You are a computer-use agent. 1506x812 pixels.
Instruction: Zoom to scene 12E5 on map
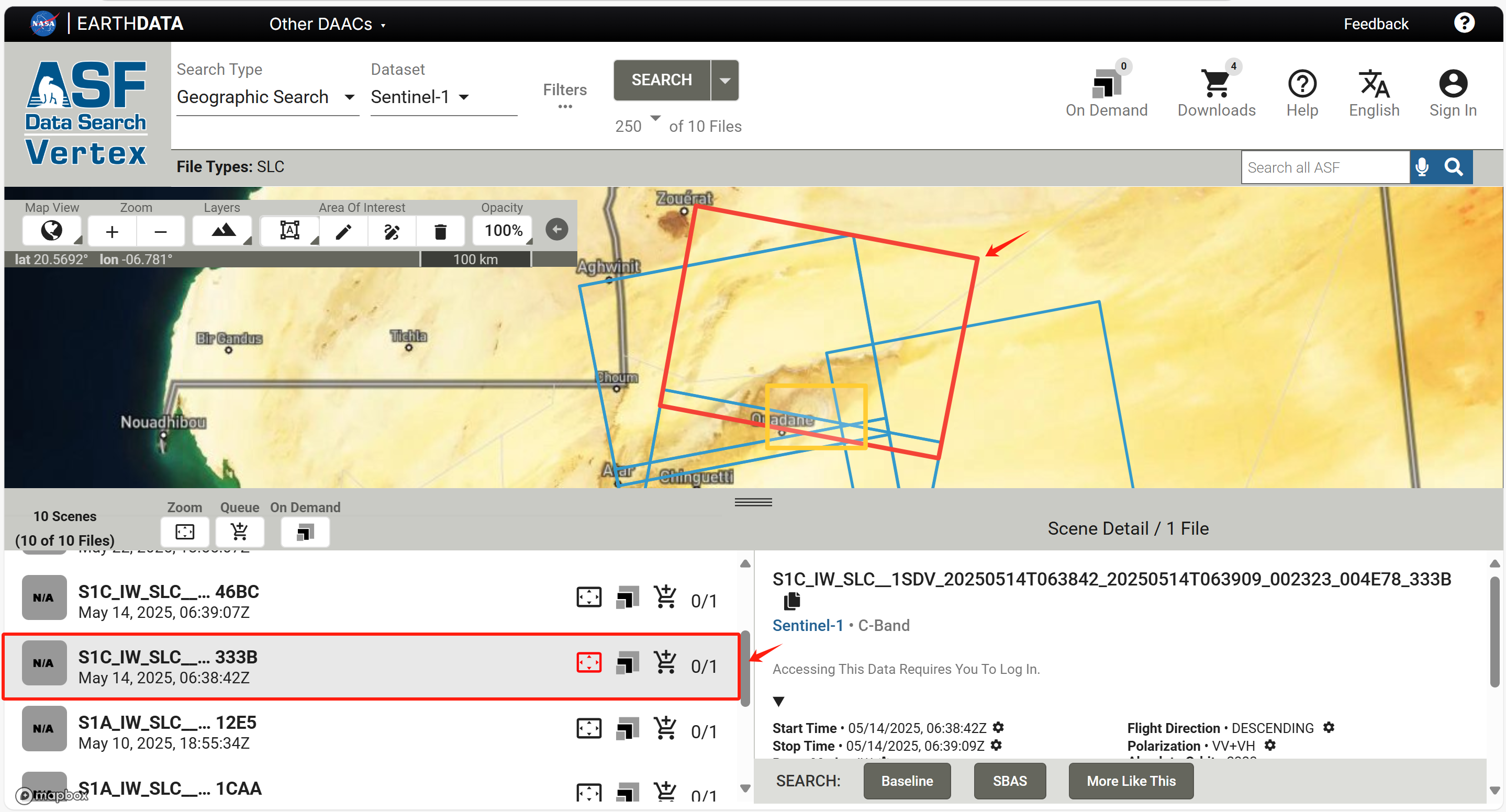[x=589, y=728]
